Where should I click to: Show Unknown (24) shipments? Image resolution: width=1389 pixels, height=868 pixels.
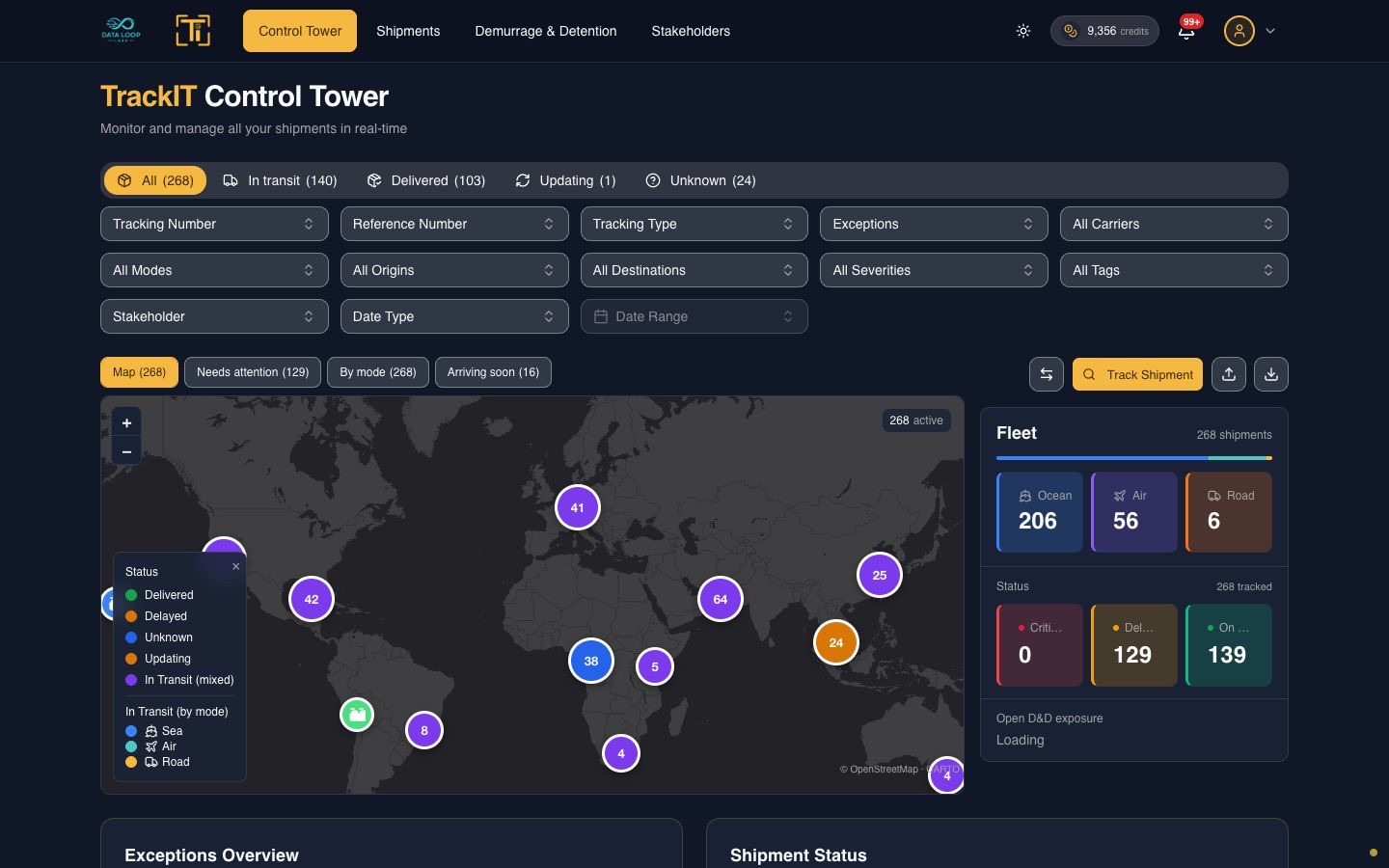point(701,180)
